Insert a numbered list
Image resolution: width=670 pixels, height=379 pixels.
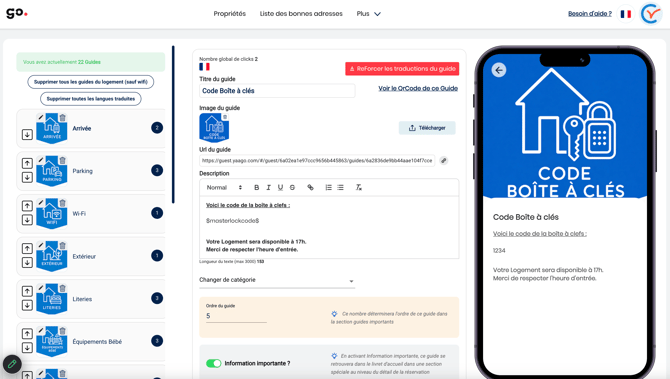click(328, 188)
